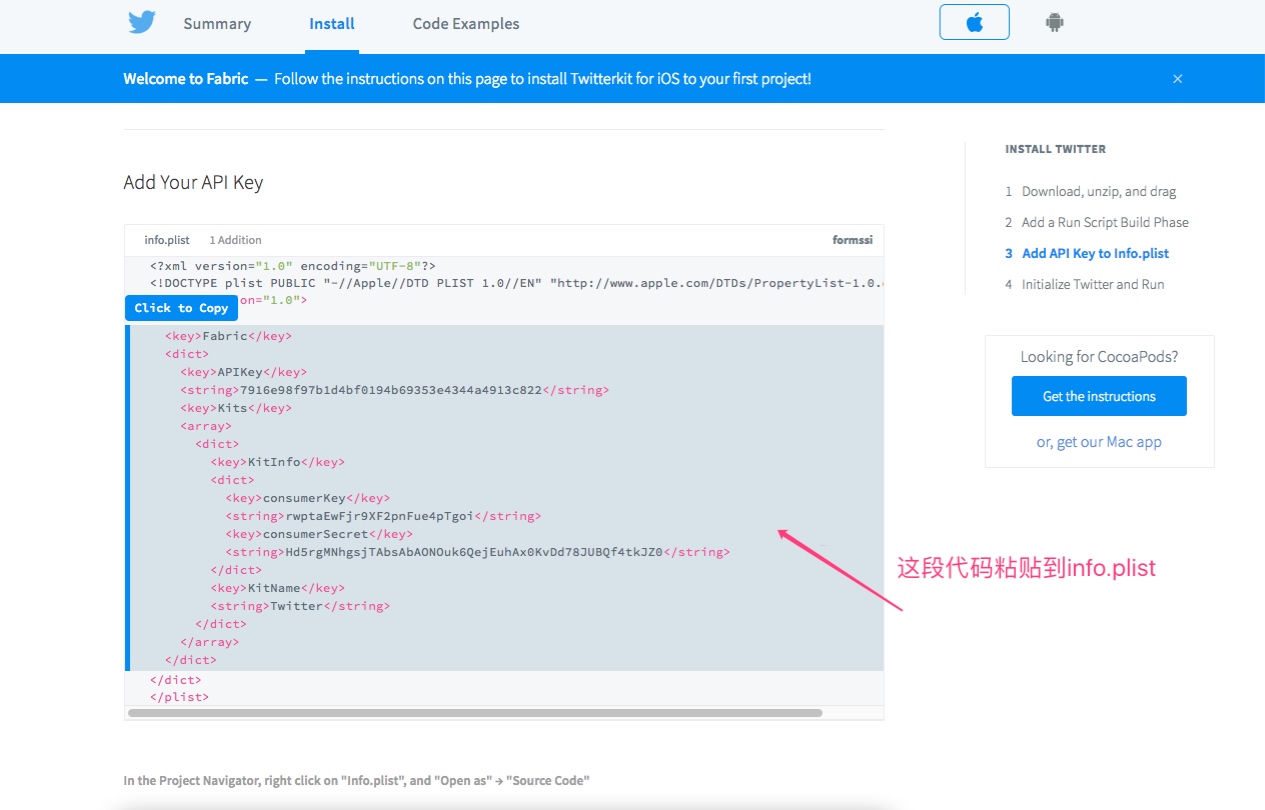Click the consumerSecret string value line
The width and height of the screenshot is (1265, 810).
click(473, 552)
